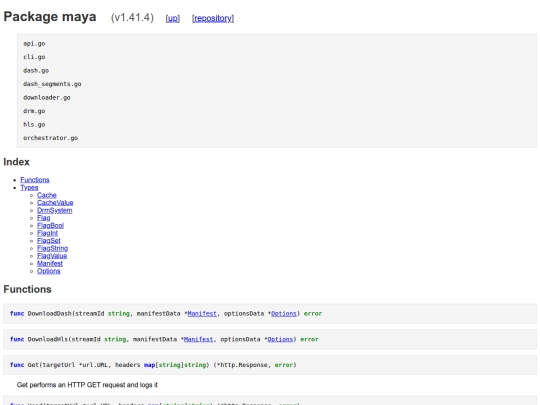Jump to Functions in the Index list

click(35, 180)
